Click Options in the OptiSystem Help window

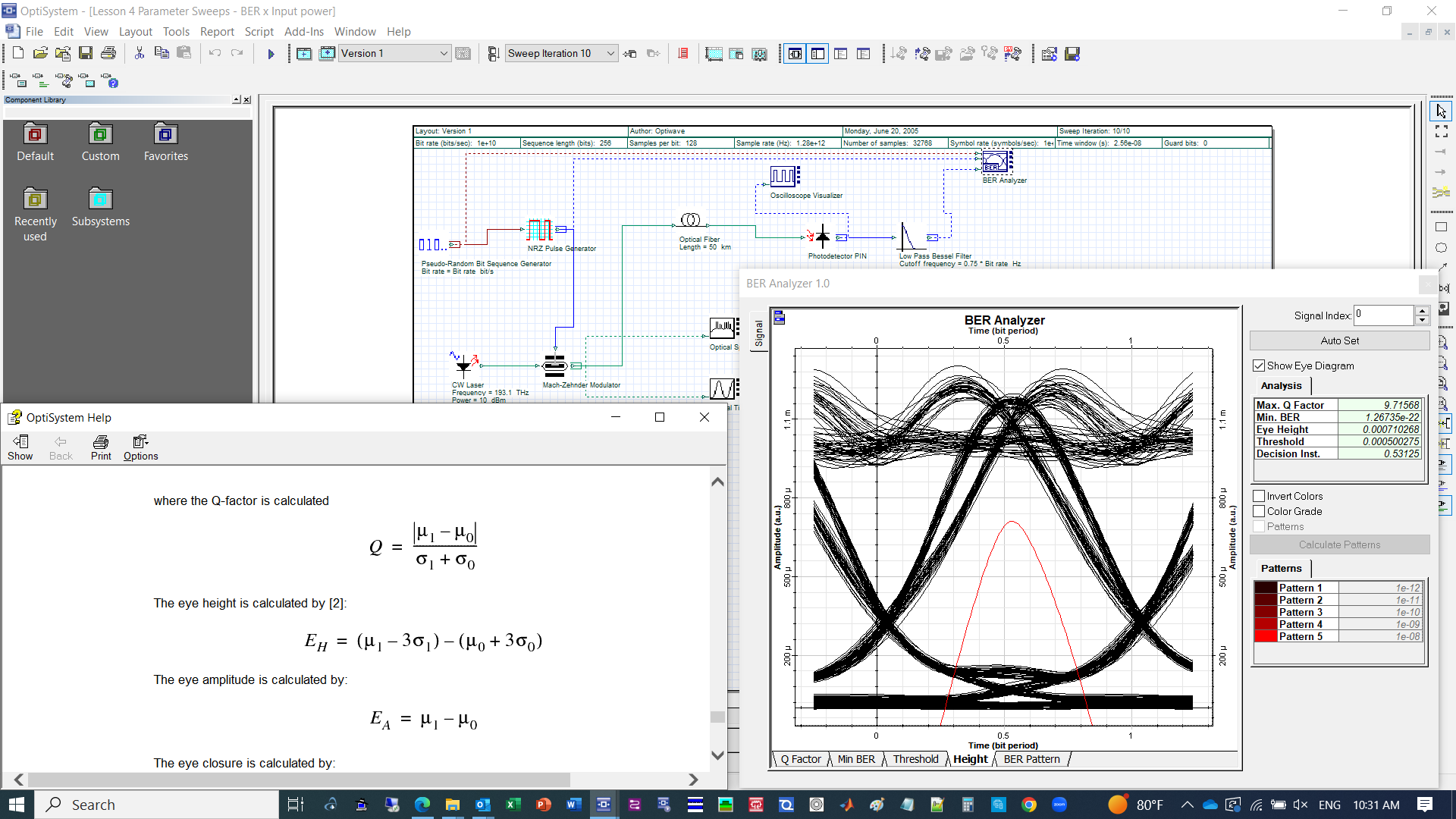click(x=140, y=447)
